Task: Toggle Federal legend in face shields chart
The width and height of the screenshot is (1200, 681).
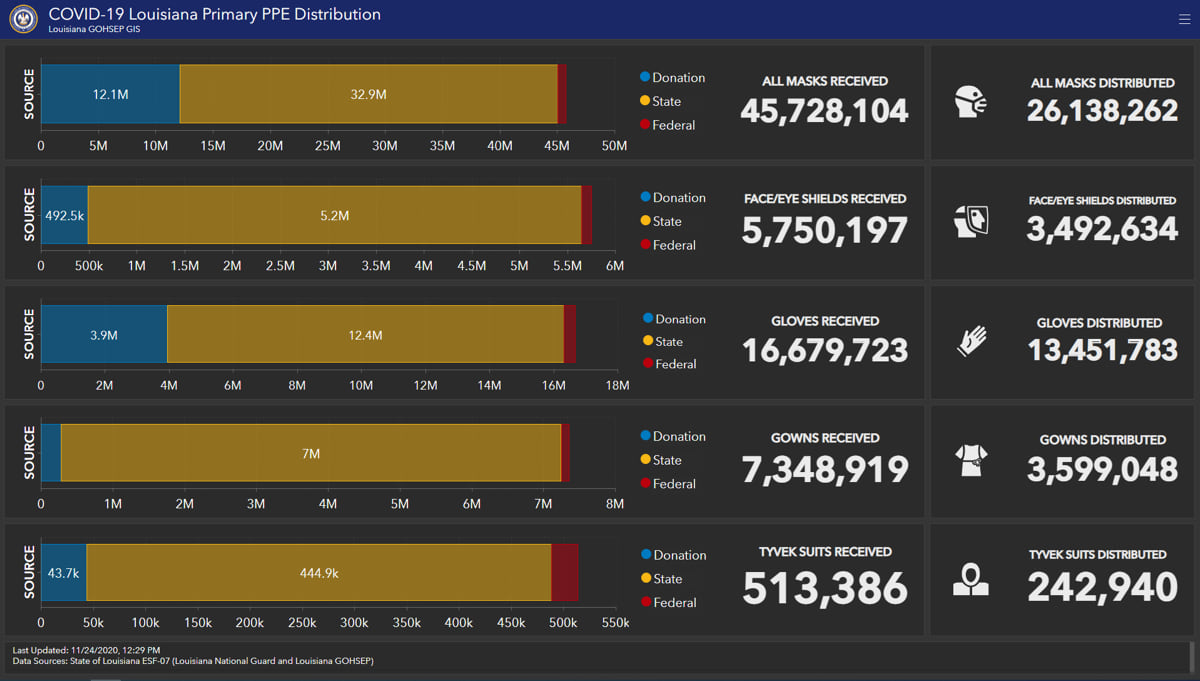Action: pos(668,245)
